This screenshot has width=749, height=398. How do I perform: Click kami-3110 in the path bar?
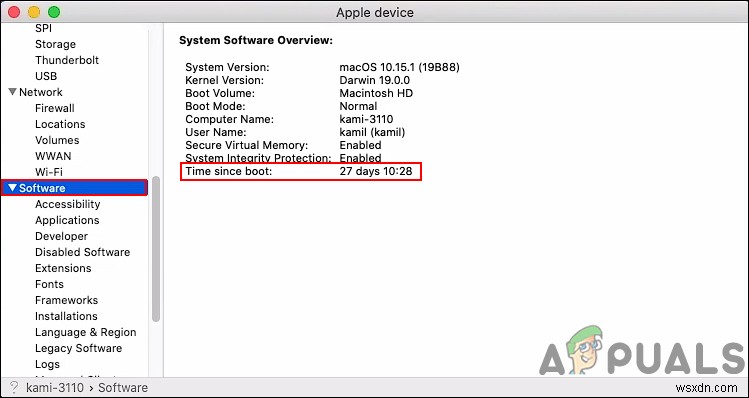tap(55, 387)
